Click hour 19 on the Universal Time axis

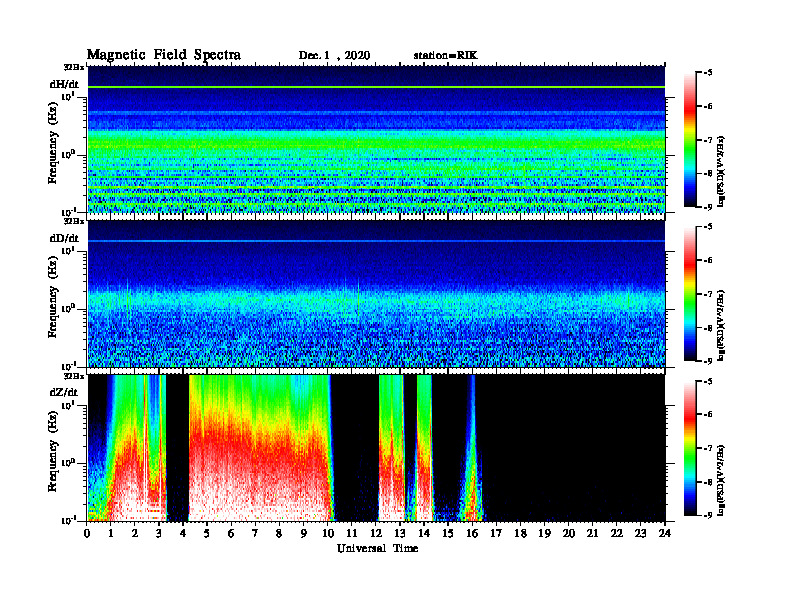point(544,534)
